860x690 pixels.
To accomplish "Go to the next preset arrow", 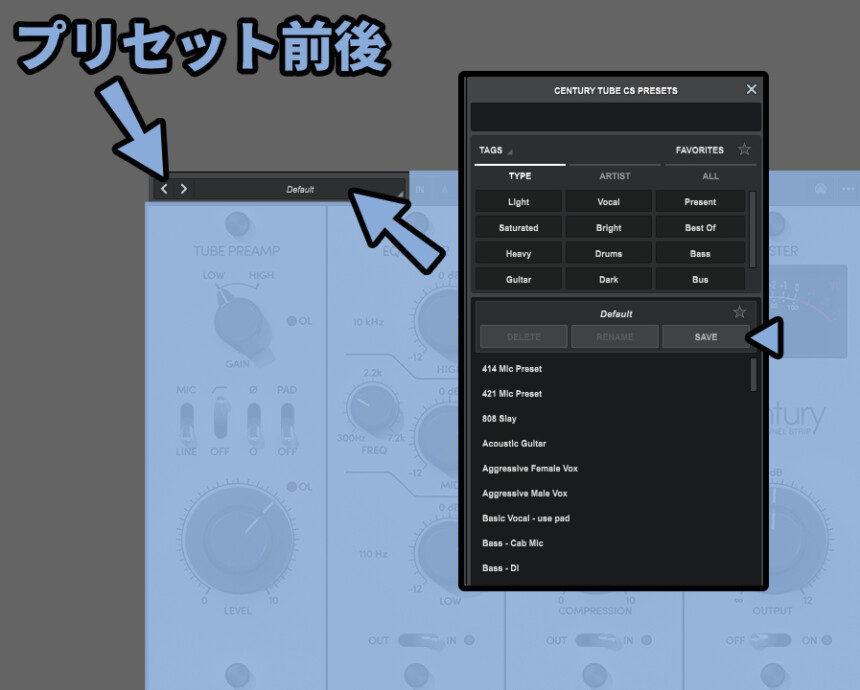I will coord(184,188).
